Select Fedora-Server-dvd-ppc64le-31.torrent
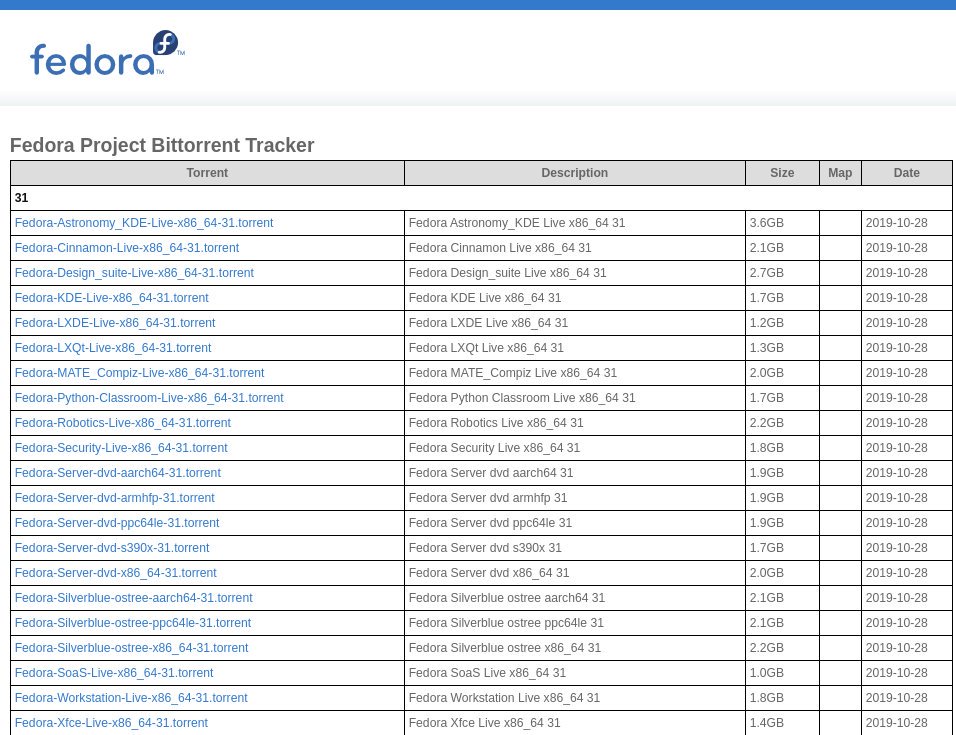This screenshot has width=956, height=735. pyautogui.click(x=117, y=523)
